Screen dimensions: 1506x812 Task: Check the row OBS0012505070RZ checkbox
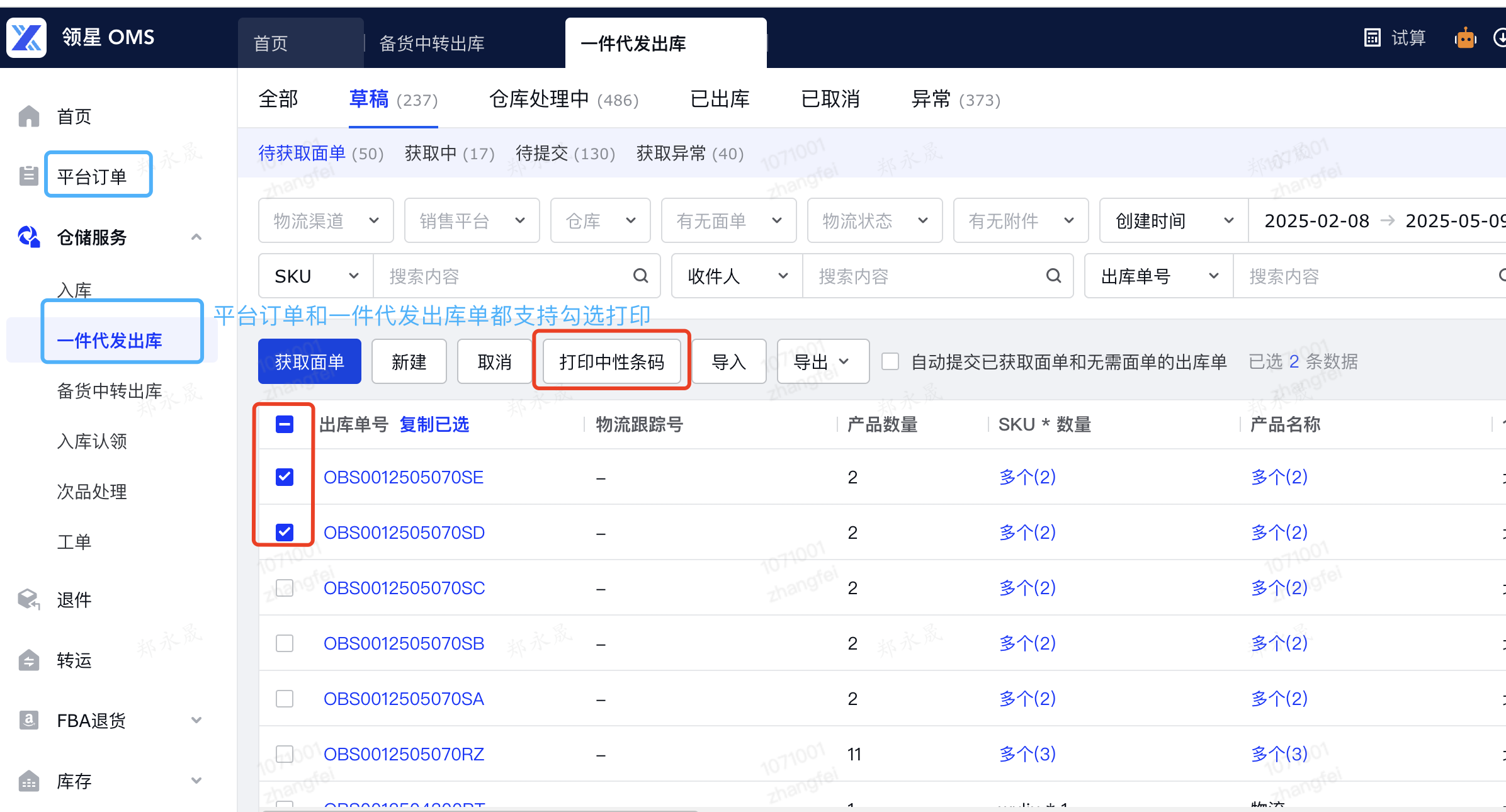[x=285, y=754]
